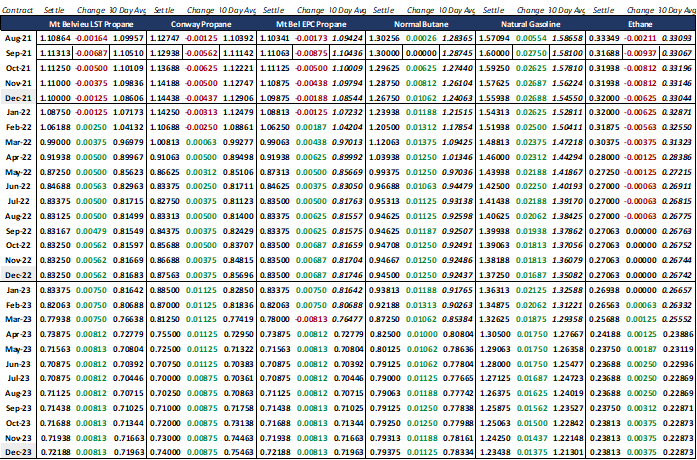Click Mar-23 Mt Bel EPC change -0.00813
Image resolution: width=697 pixels, height=460 pixels.
[x=311, y=319]
